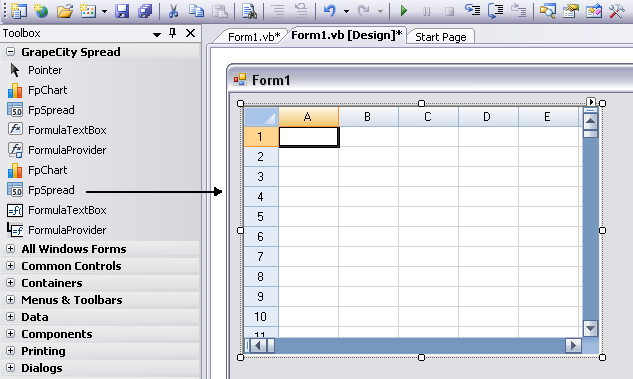This screenshot has width=633, height=379.
Task: Click the Add New Item toolbar icon
Action: tap(88, 11)
